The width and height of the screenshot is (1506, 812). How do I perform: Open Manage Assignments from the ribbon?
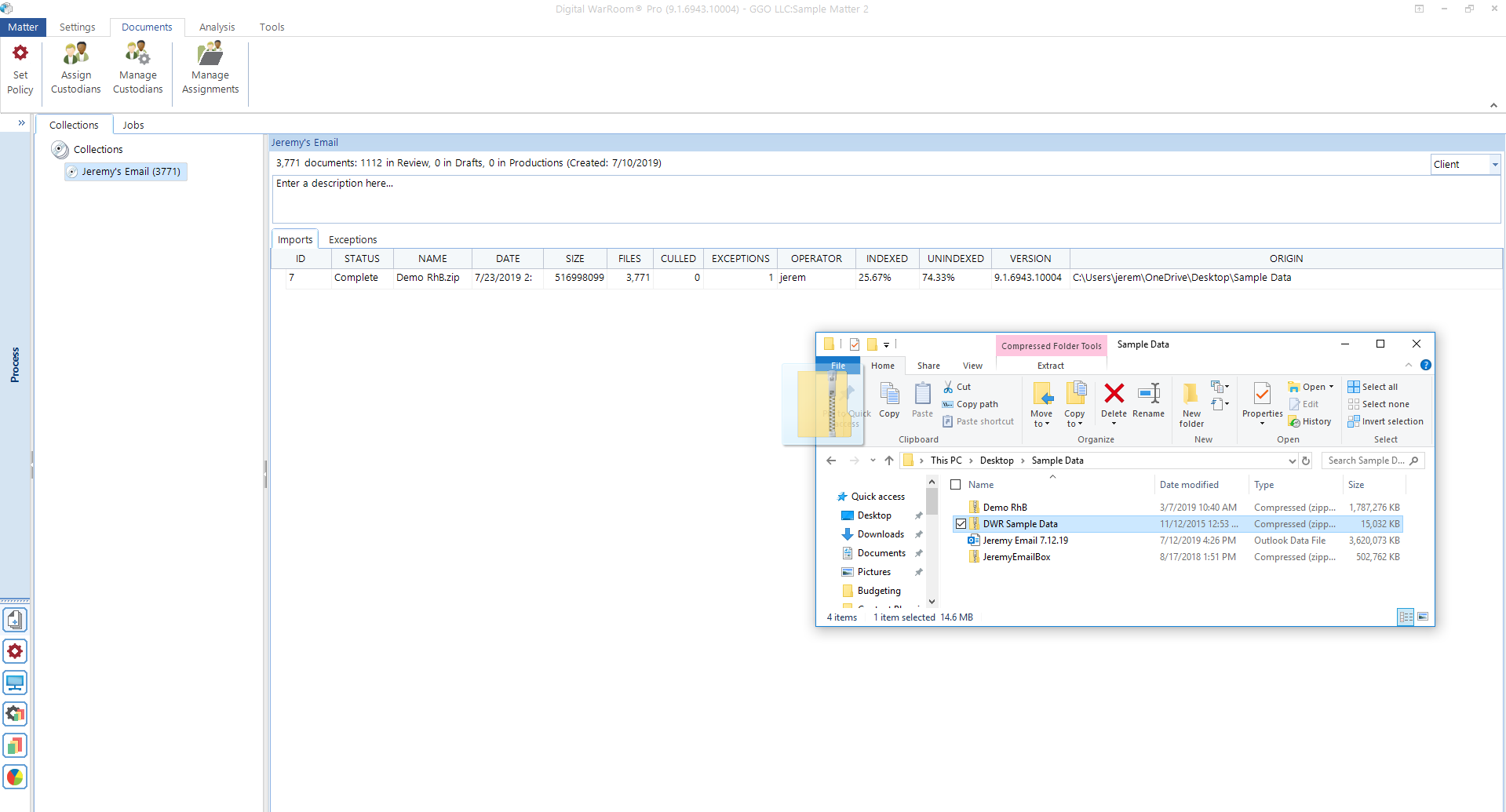point(210,69)
